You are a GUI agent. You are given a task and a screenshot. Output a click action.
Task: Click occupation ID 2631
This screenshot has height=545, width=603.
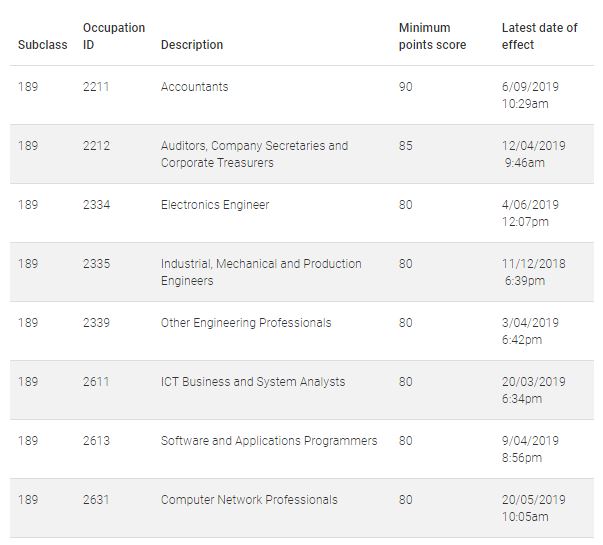[x=96, y=500]
